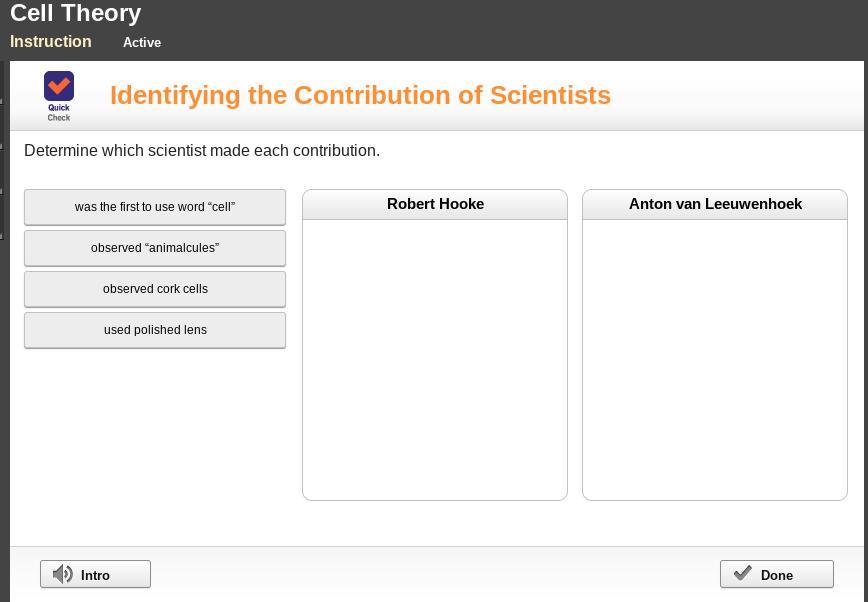Choose the 'used polished lens' tile
868x602 pixels.
click(x=155, y=330)
